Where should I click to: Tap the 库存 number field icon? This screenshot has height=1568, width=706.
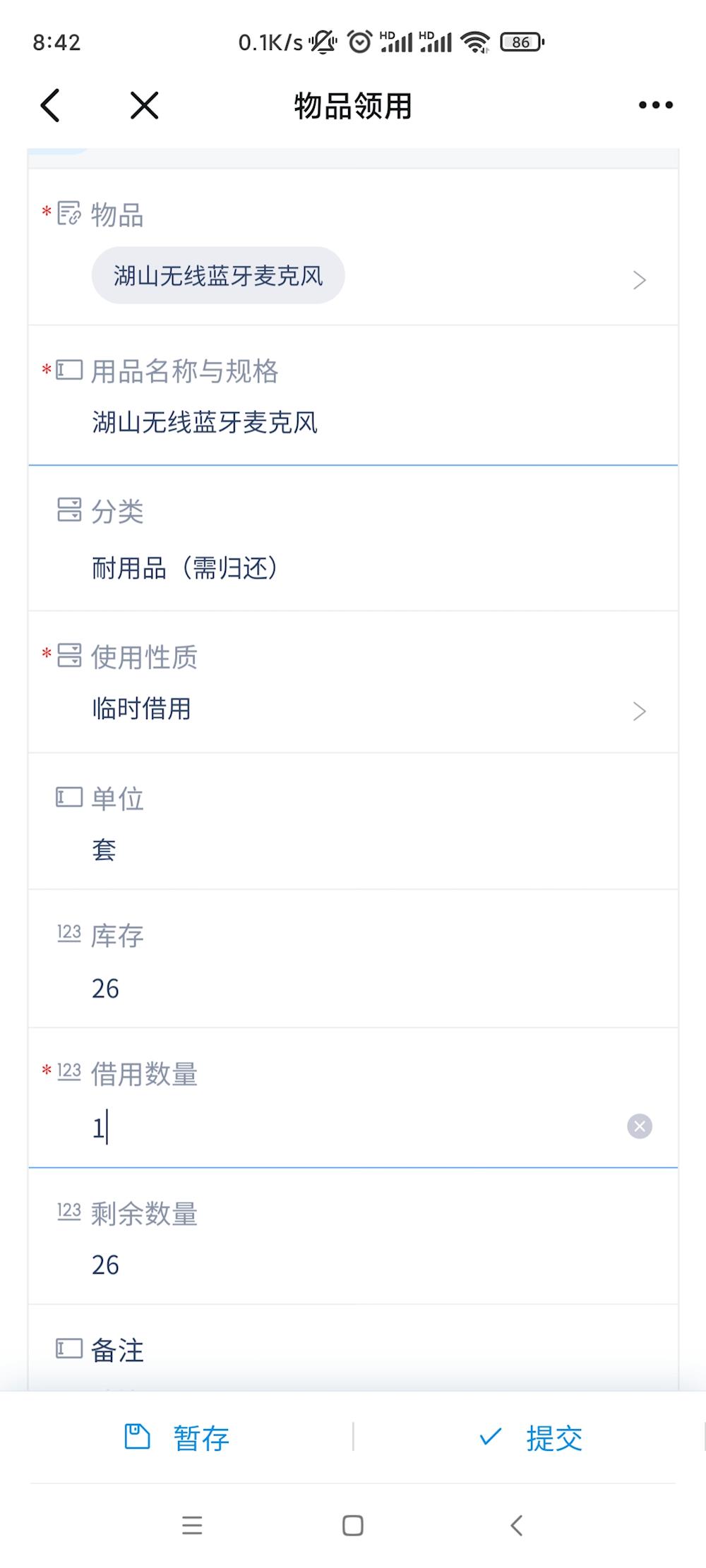tap(69, 934)
